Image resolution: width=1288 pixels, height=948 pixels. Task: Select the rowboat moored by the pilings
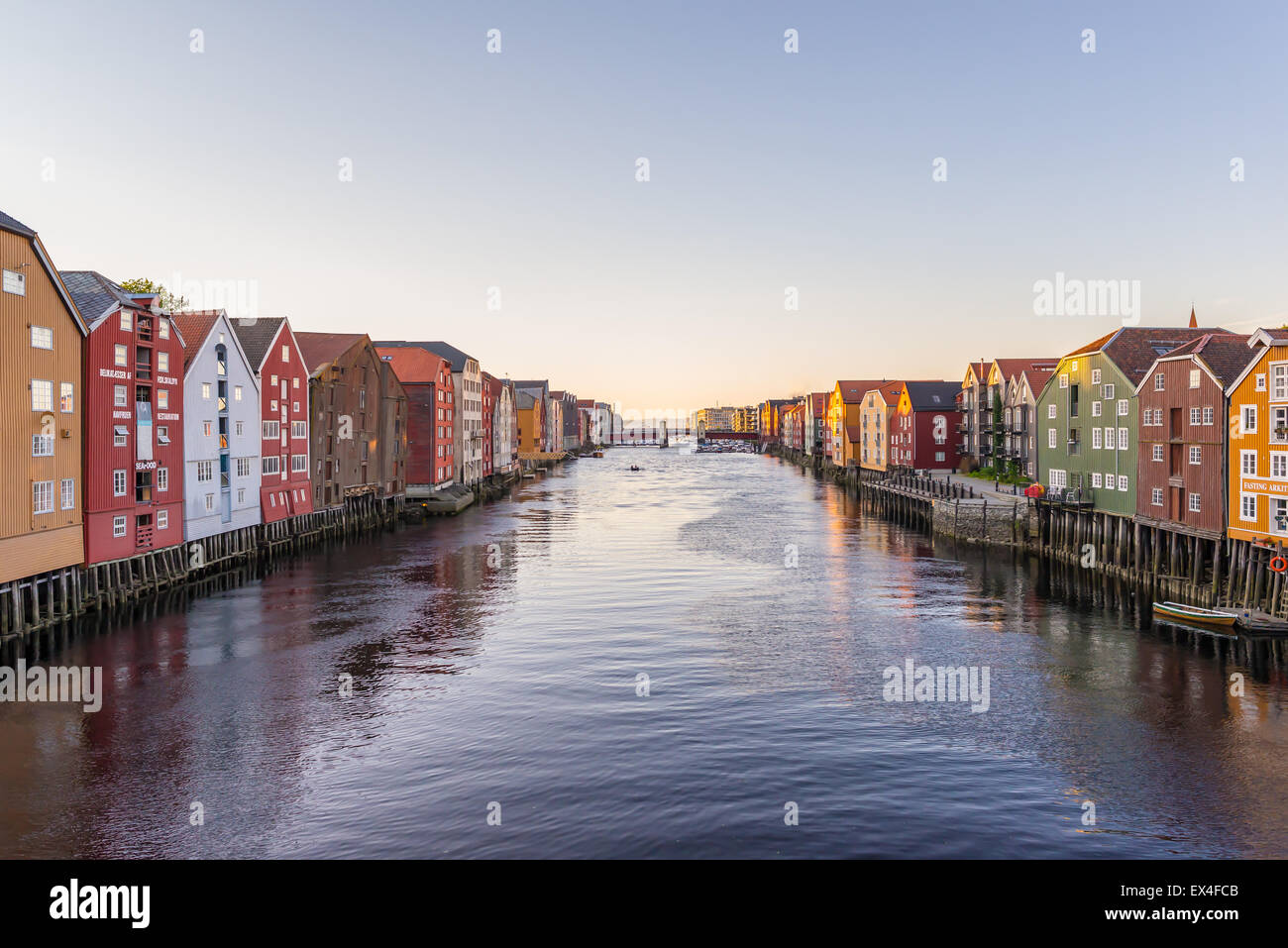point(1194,614)
